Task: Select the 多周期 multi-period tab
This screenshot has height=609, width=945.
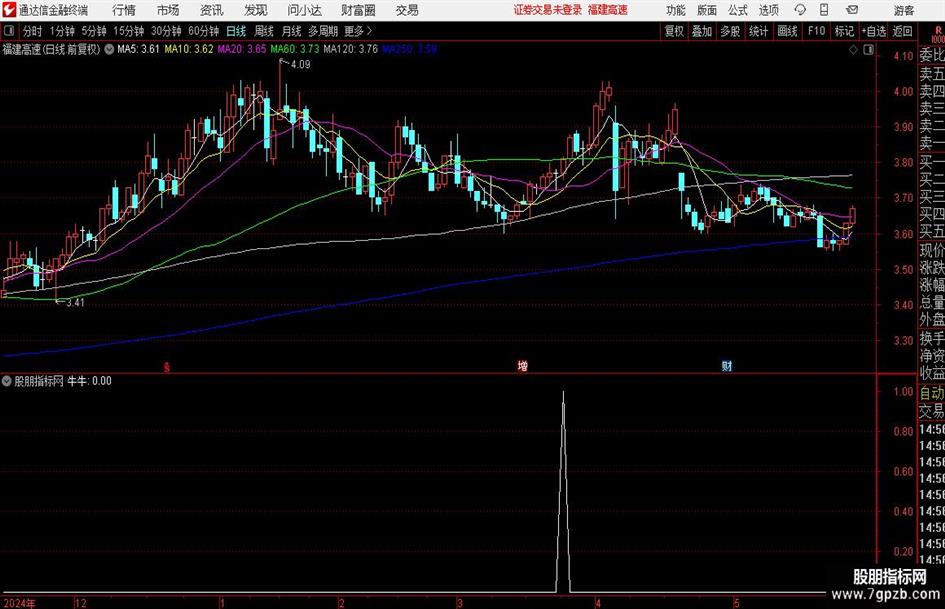Action: (x=323, y=31)
